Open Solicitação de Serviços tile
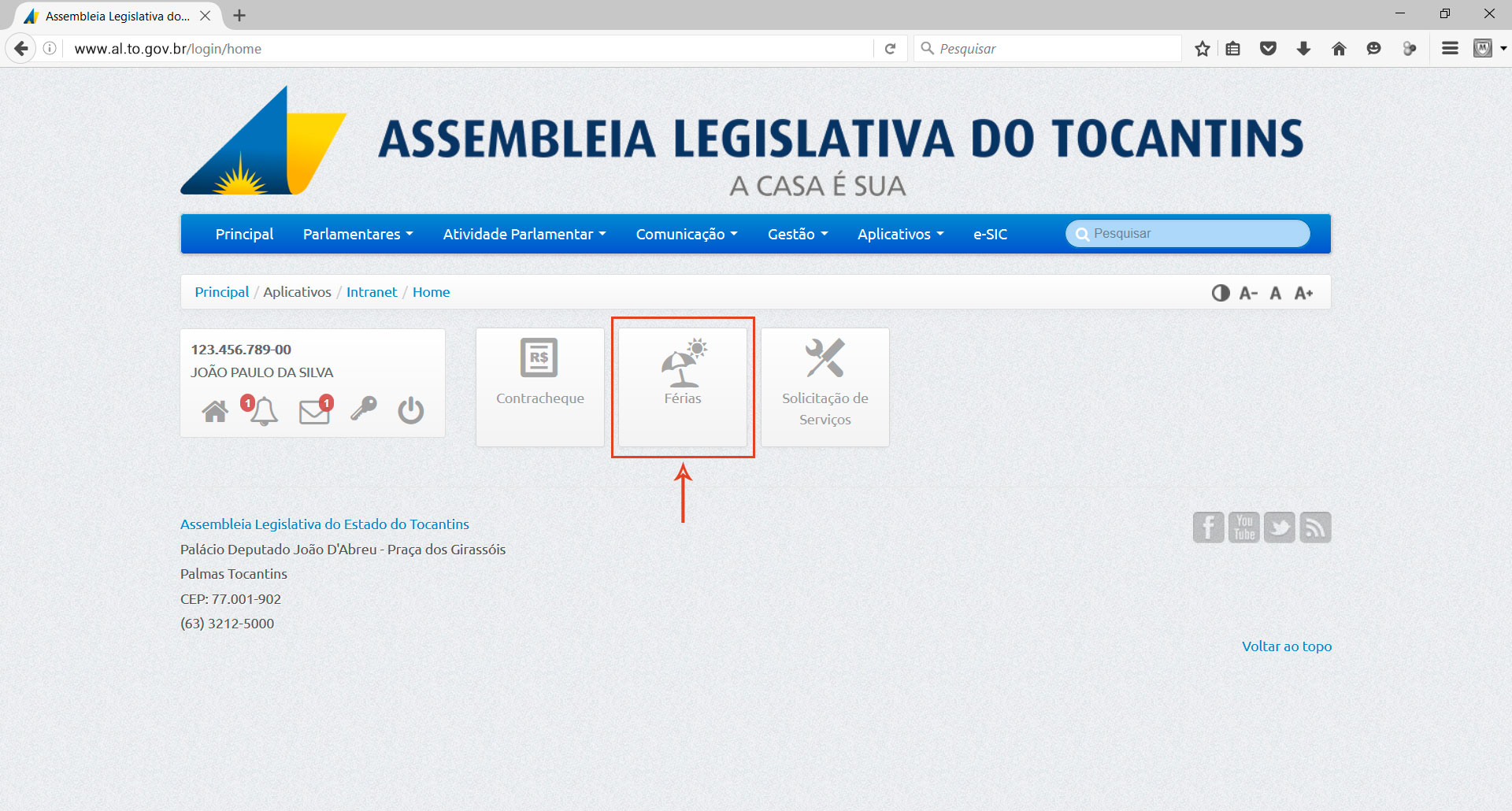The height and width of the screenshot is (811, 1512). [x=825, y=387]
